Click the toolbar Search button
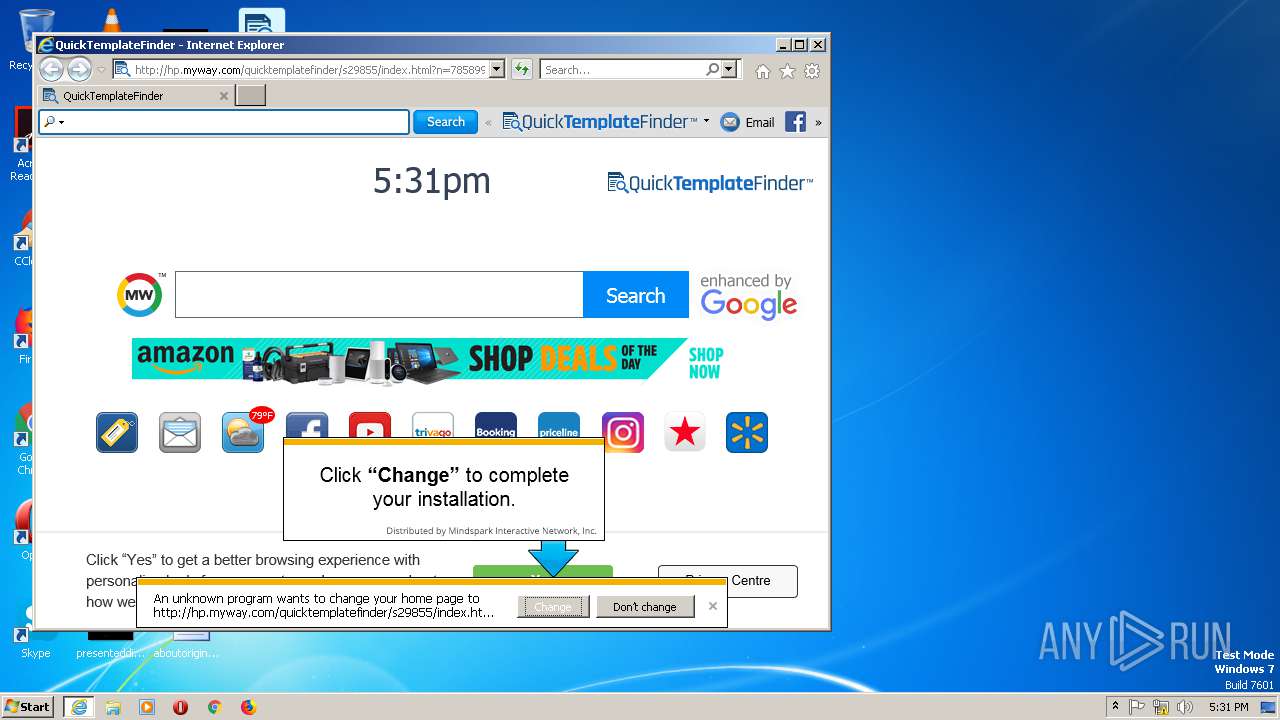The image size is (1280, 720). [445, 122]
